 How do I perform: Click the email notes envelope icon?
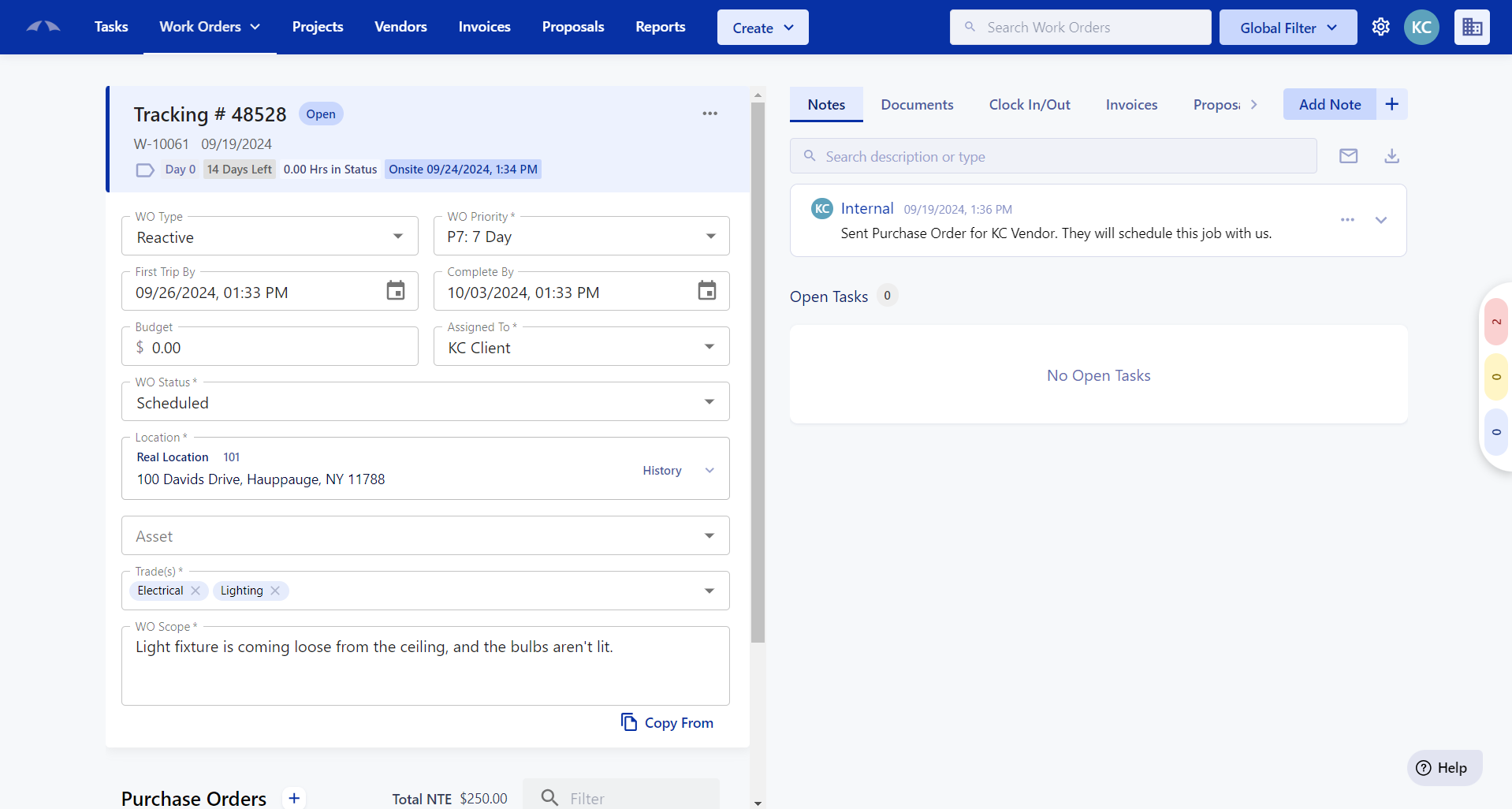tap(1349, 156)
